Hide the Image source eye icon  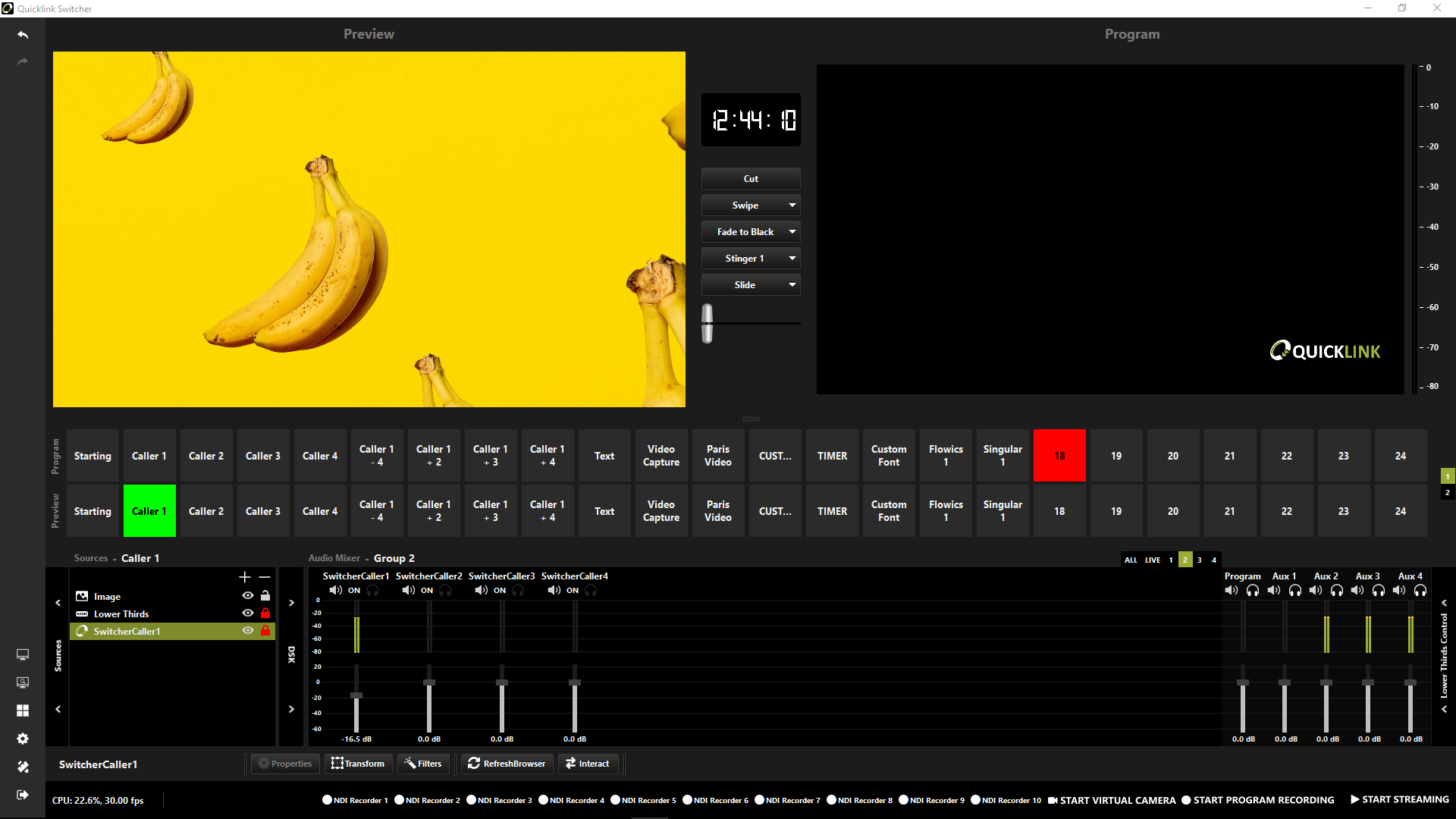click(x=248, y=596)
